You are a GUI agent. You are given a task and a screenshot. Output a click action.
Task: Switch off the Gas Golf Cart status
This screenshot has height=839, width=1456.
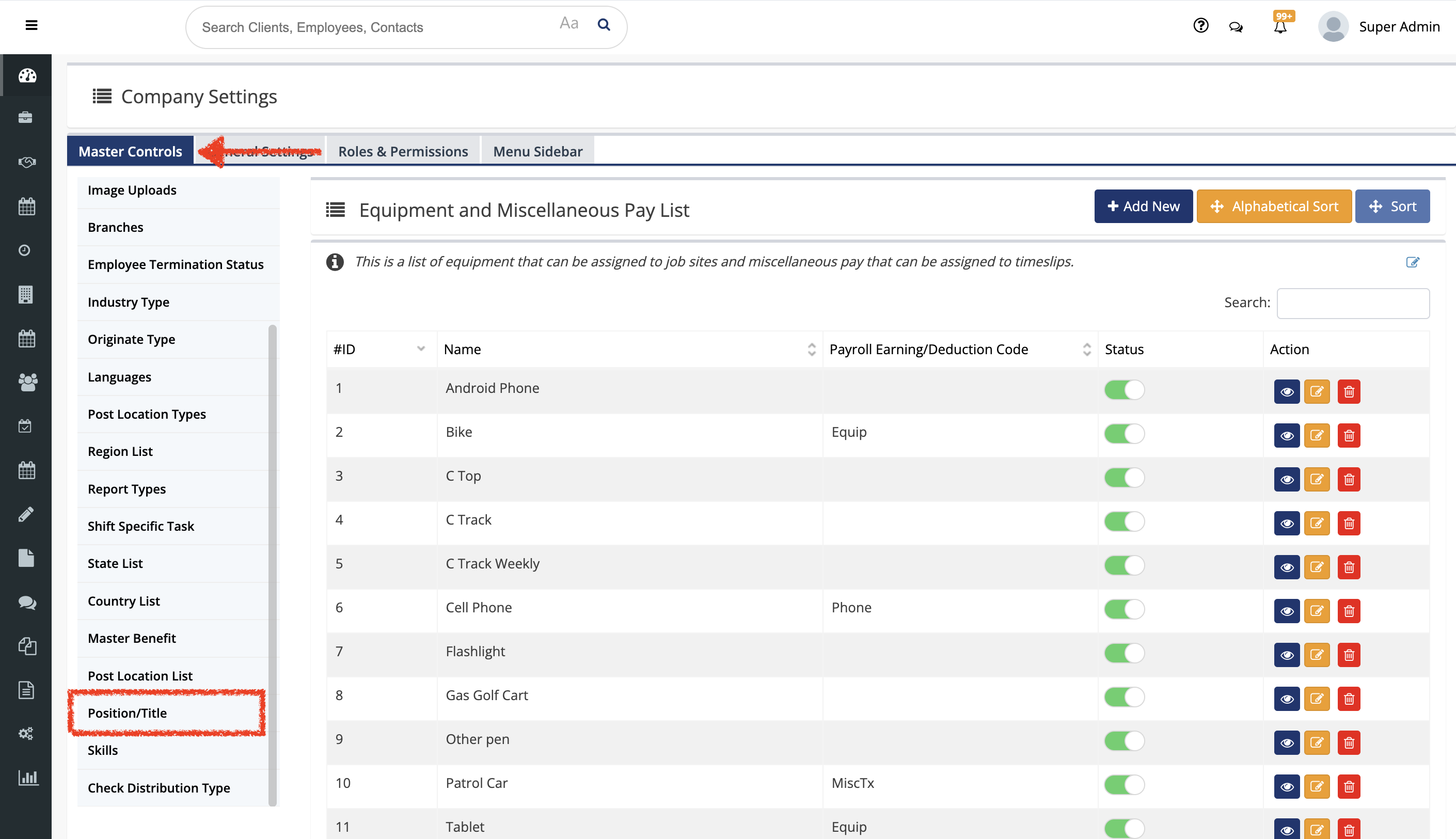pos(1124,697)
